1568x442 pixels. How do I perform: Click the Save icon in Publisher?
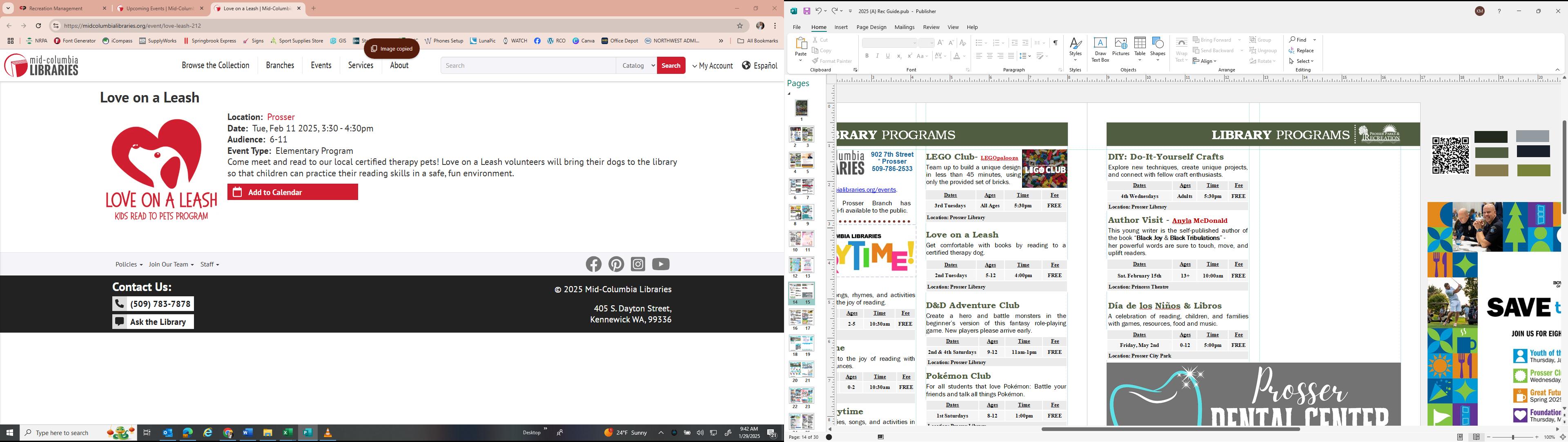coord(806,11)
